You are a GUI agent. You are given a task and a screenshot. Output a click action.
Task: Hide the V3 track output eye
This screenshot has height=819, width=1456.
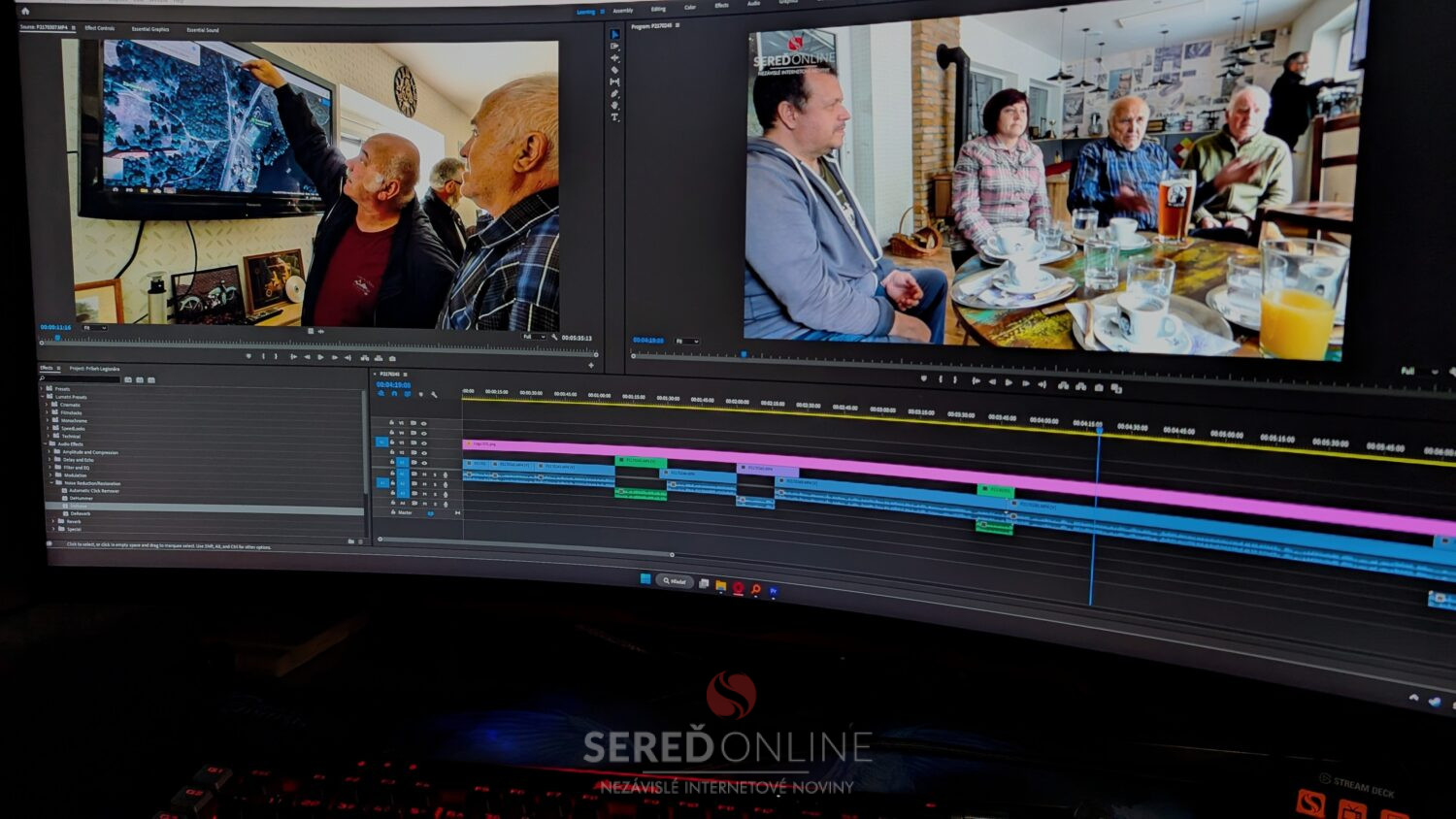pyautogui.click(x=424, y=443)
